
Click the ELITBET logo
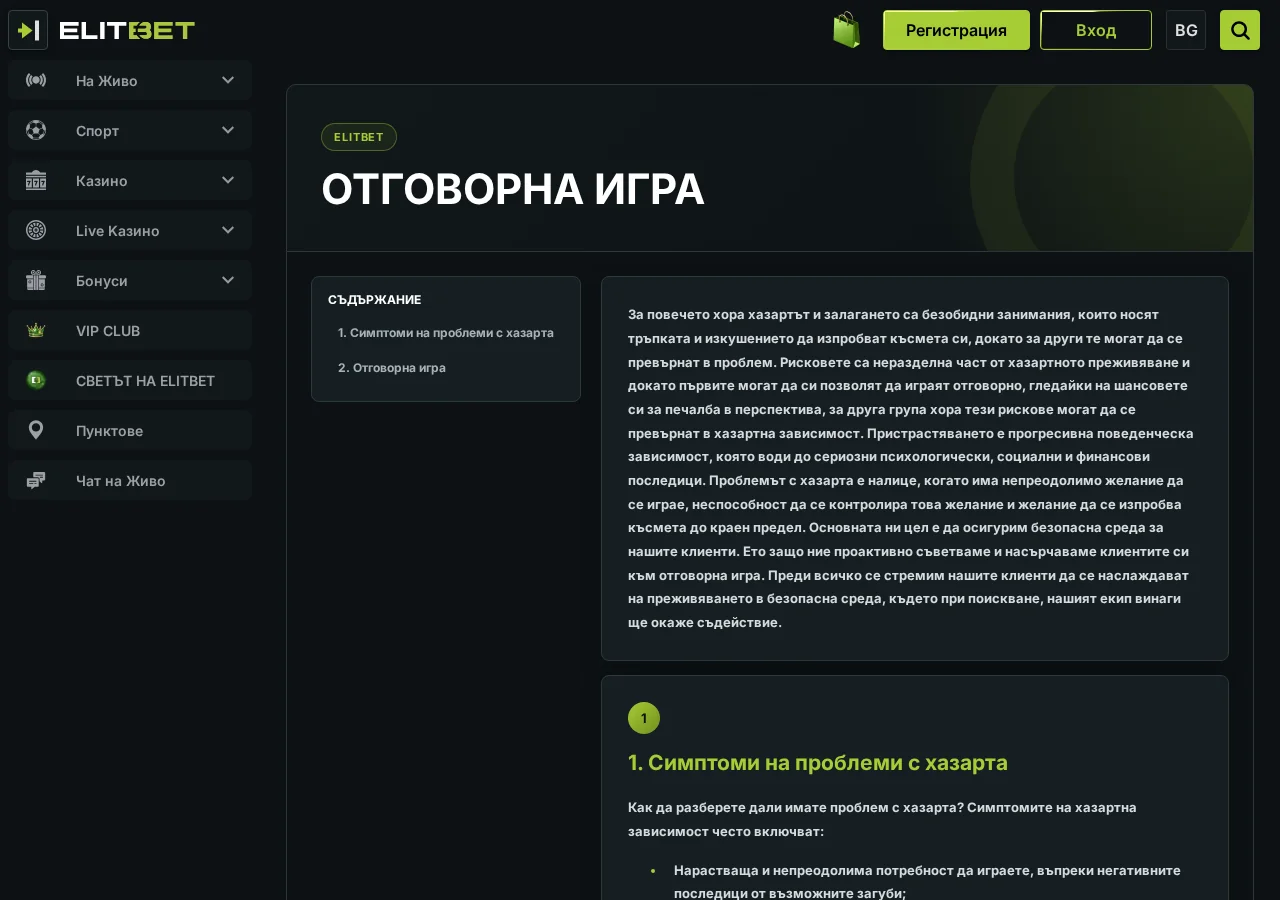[127, 30]
